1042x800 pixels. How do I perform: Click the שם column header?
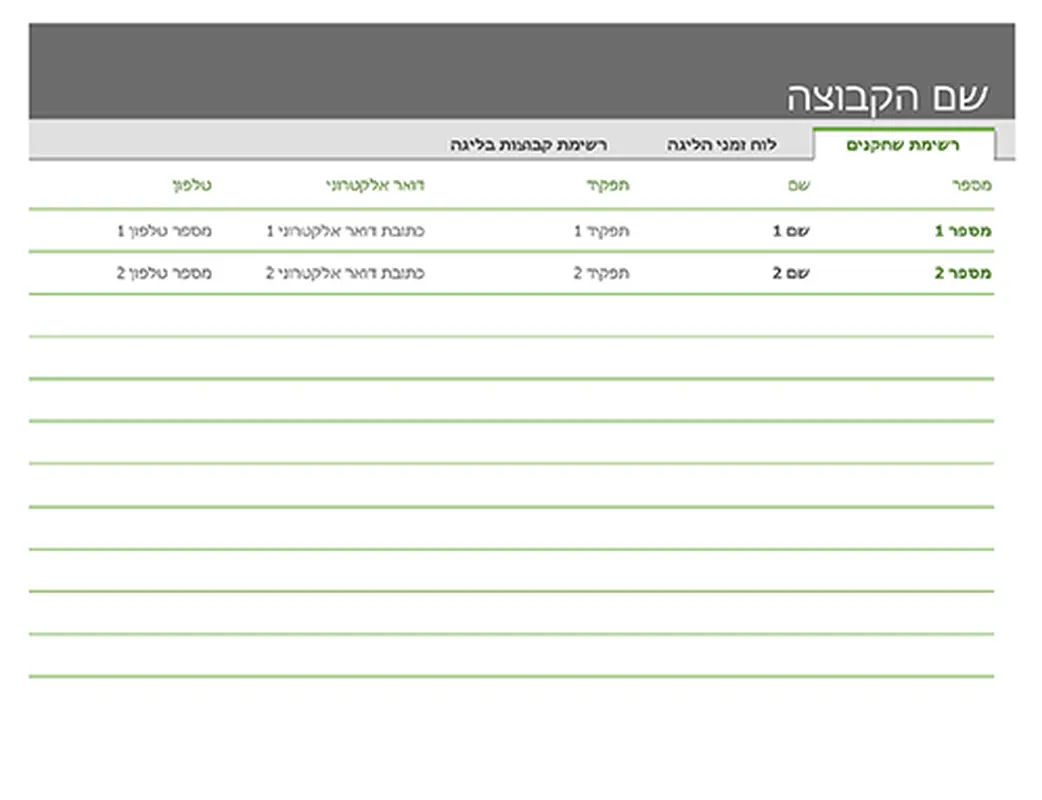[x=799, y=185]
